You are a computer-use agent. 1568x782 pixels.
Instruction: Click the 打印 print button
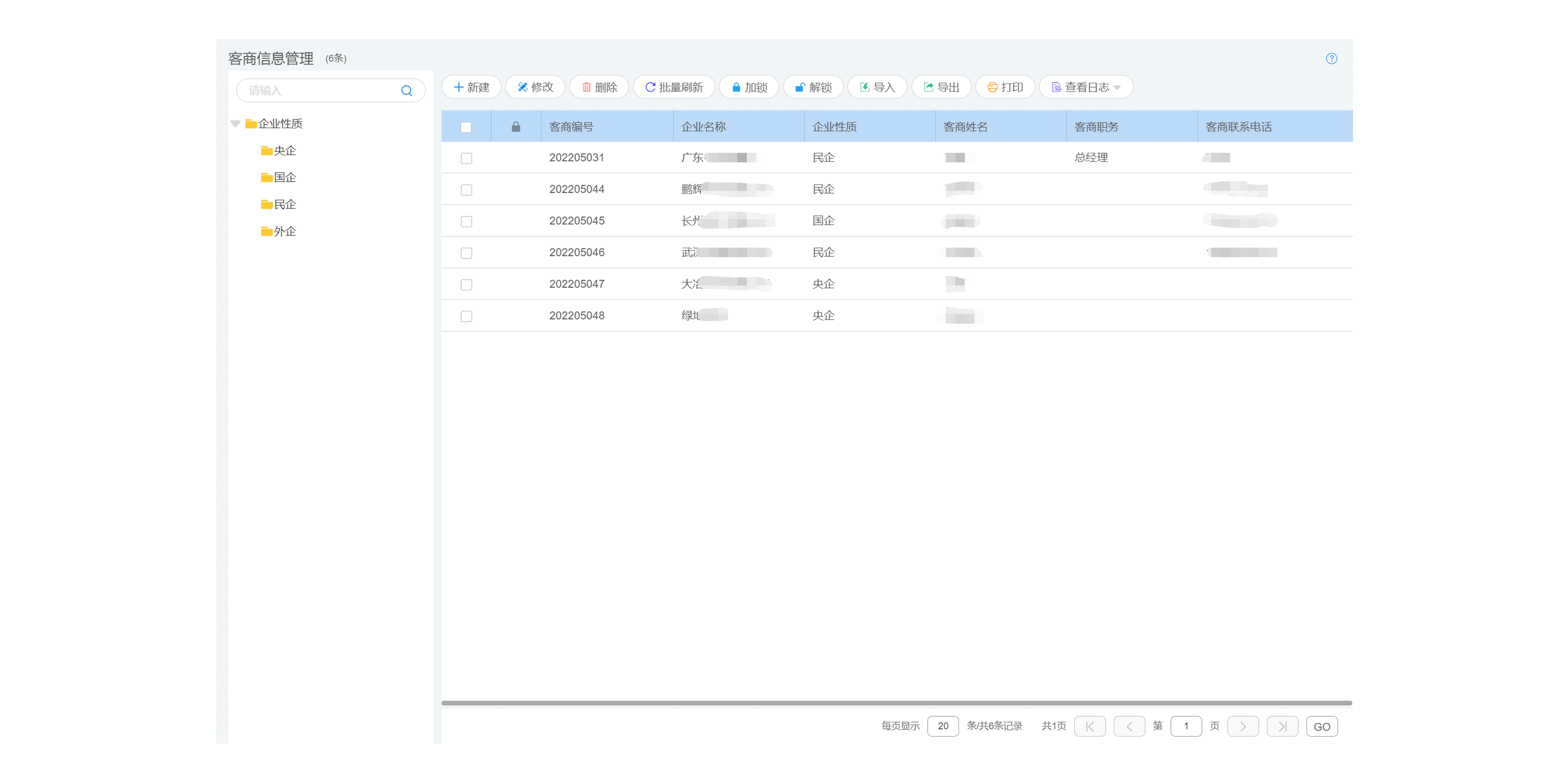pyautogui.click(x=1005, y=87)
